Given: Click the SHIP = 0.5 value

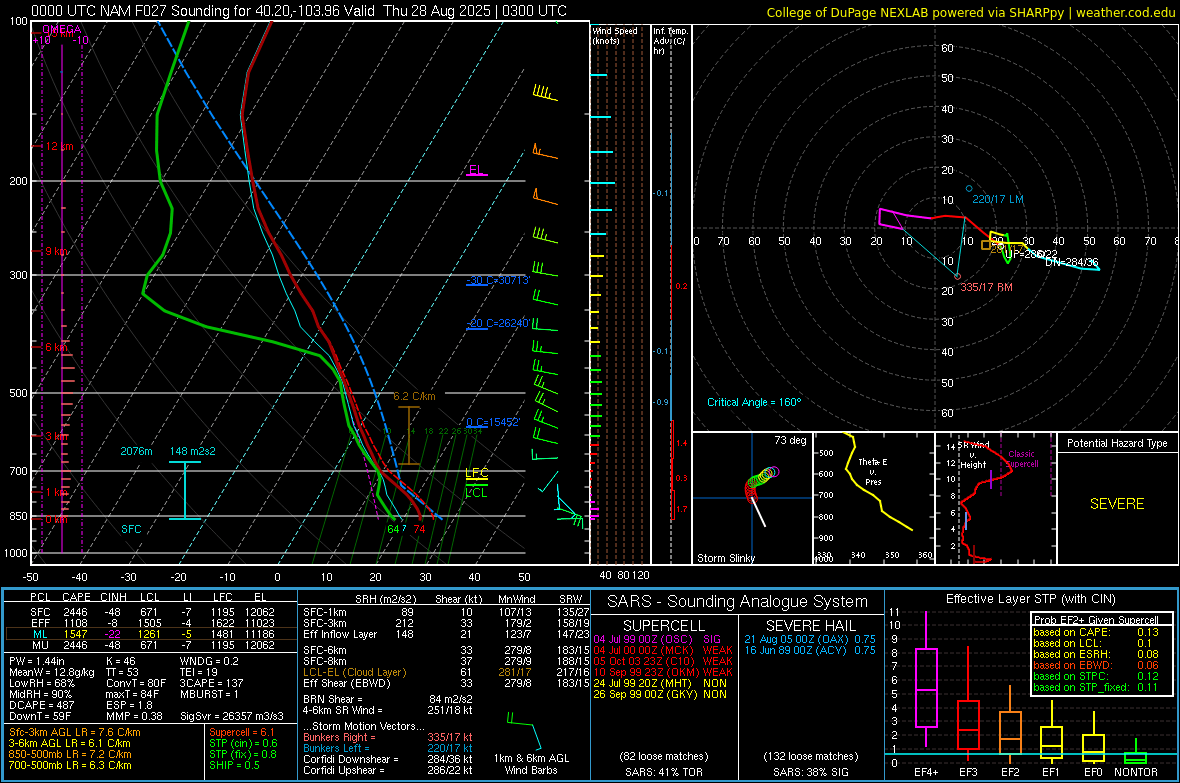Looking at the screenshot, I should coord(234,765).
